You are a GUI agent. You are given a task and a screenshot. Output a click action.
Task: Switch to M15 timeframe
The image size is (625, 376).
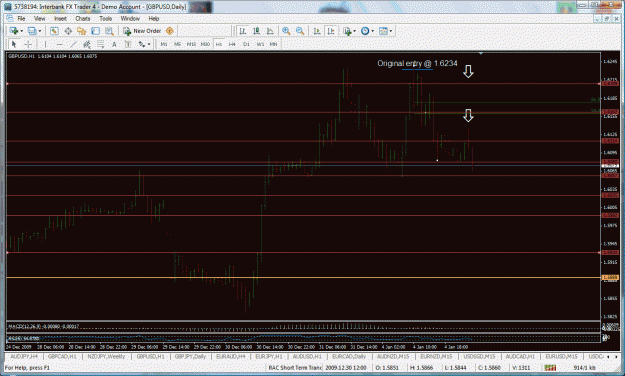pyautogui.click(x=191, y=44)
